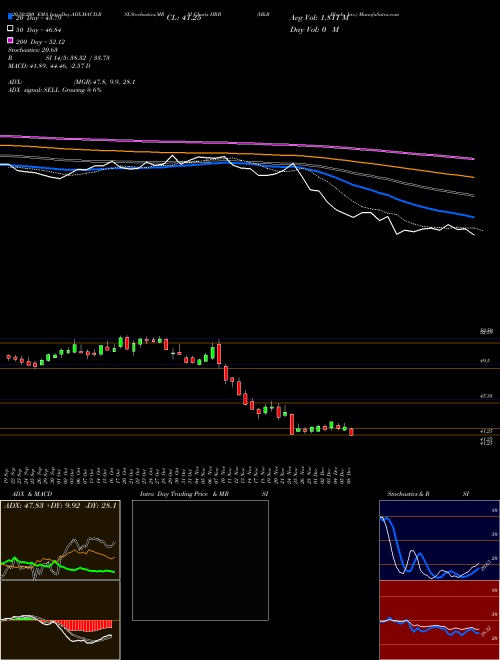Image resolution: width=500 pixels, height=660 pixels.
Task: Select the '50 Day = 46.84' legend text
Action: (38, 29)
